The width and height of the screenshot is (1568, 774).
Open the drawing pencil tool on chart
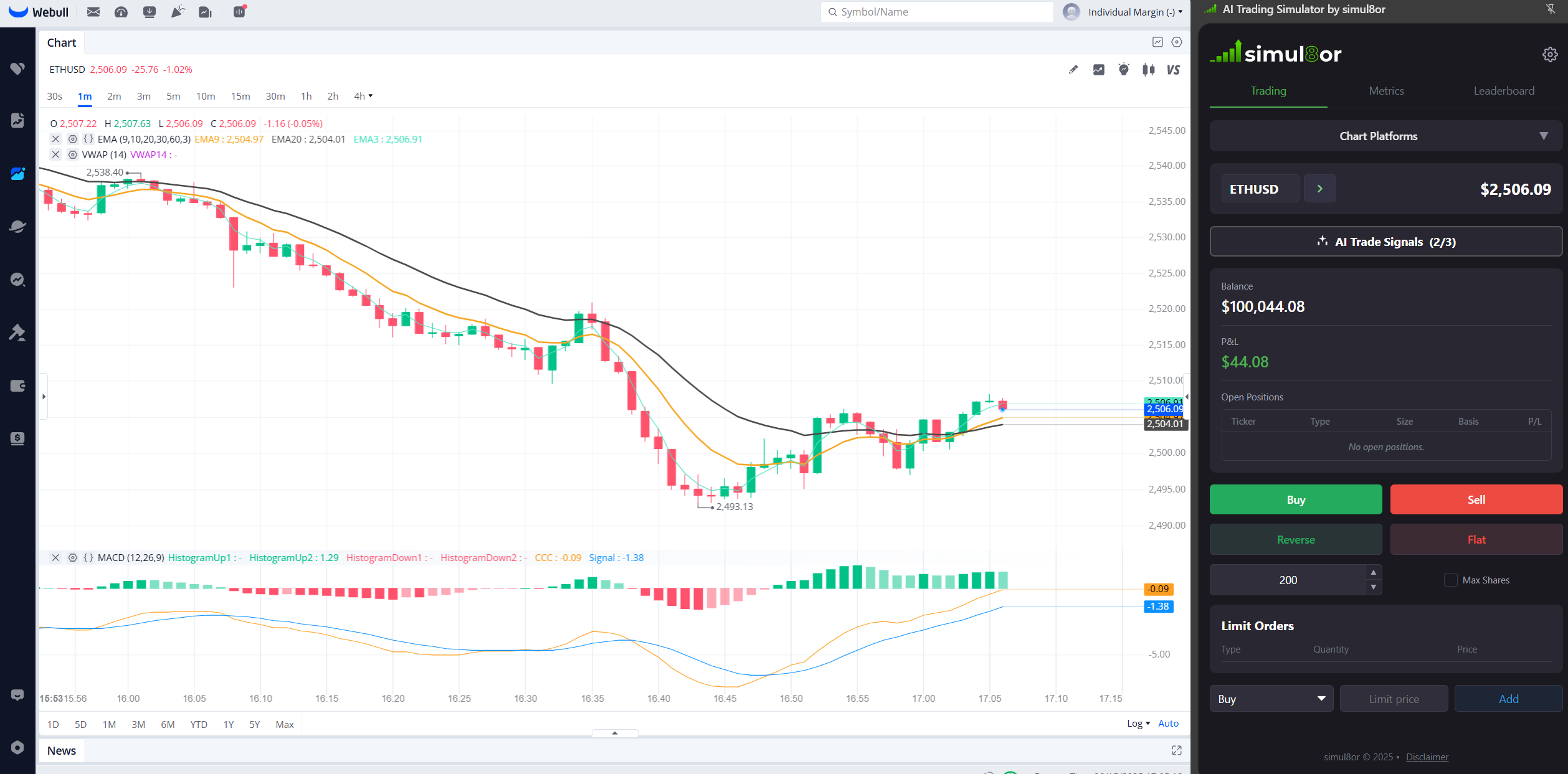[1073, 70]
